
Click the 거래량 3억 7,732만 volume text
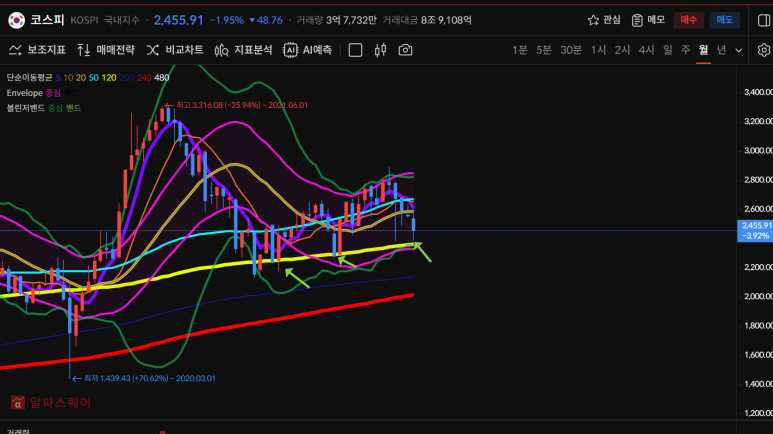[x=336, y=20]
